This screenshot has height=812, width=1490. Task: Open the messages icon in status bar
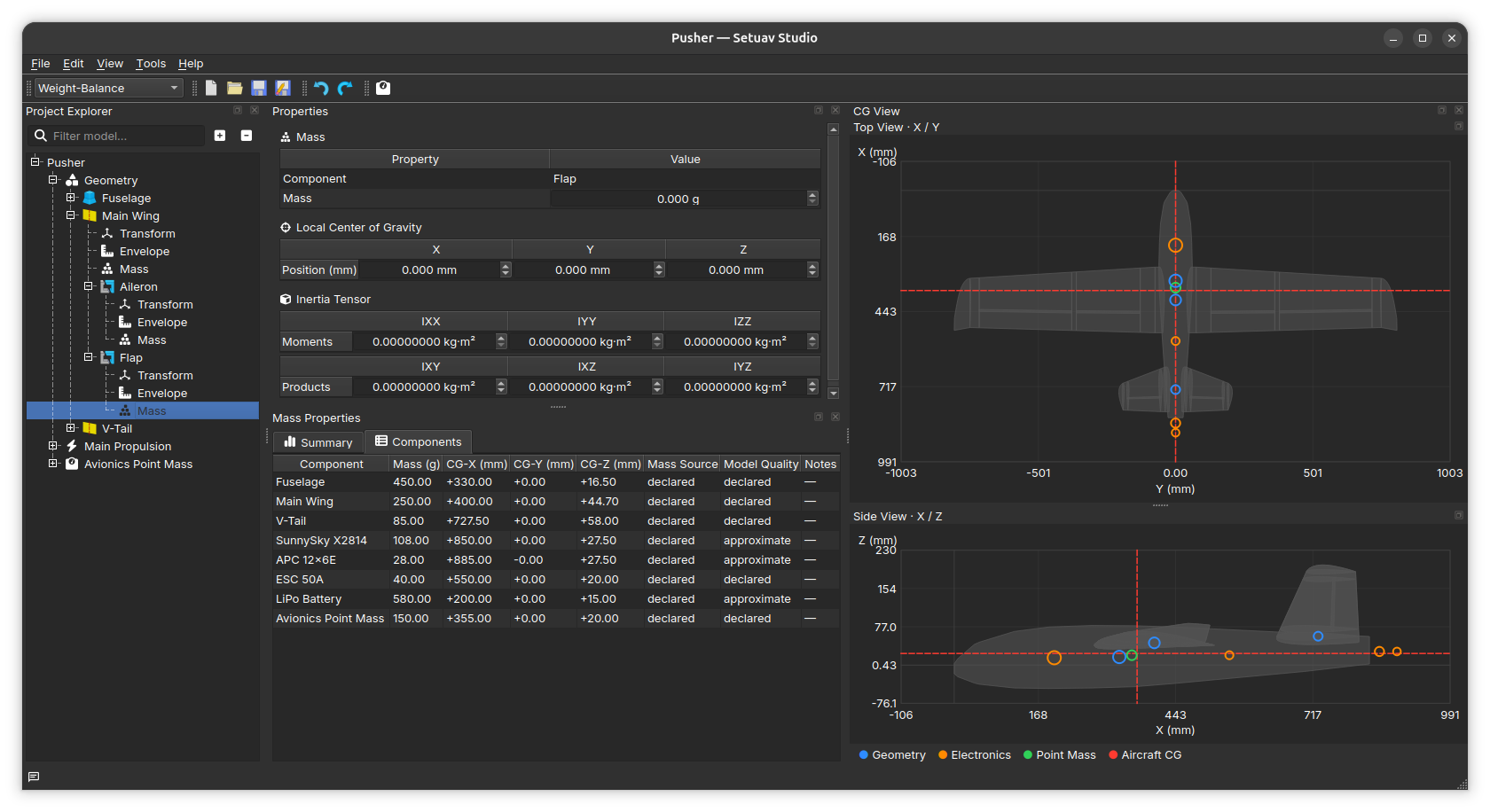(34, 777)
